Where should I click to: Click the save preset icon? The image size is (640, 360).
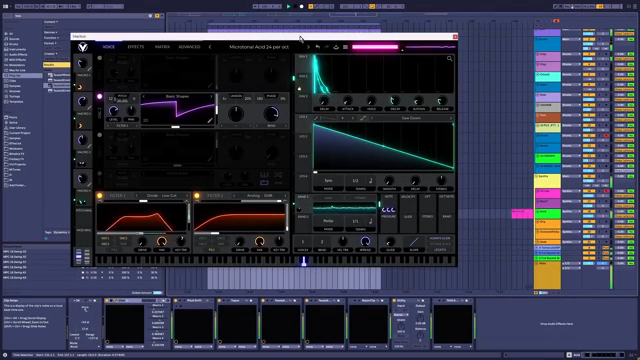coord(336,47)
